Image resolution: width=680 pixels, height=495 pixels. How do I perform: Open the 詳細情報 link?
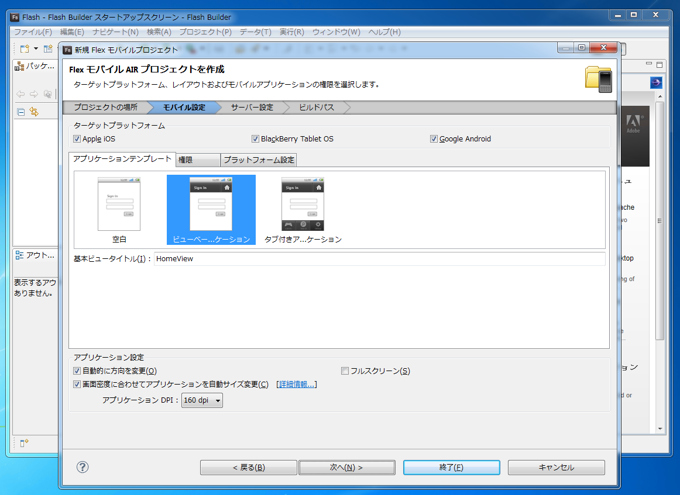[x=297, y=384]
